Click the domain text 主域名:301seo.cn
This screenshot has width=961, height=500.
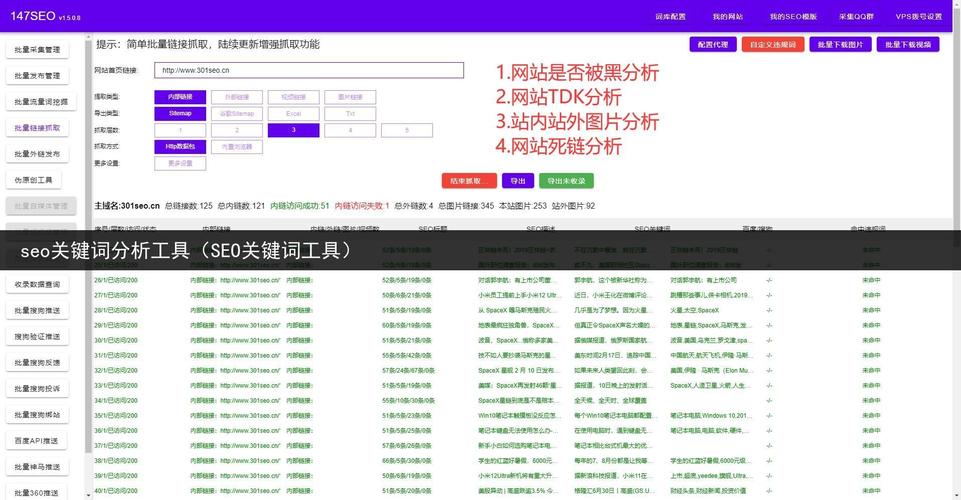coord(127,206)
